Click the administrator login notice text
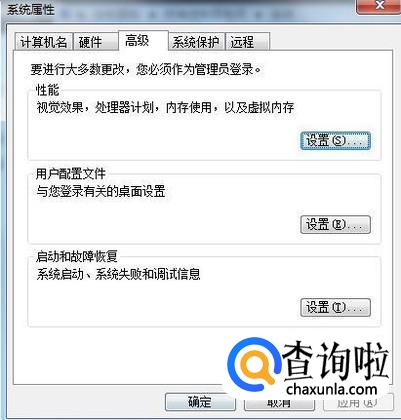Screen dimensions: 401x420 pos(146,69)
